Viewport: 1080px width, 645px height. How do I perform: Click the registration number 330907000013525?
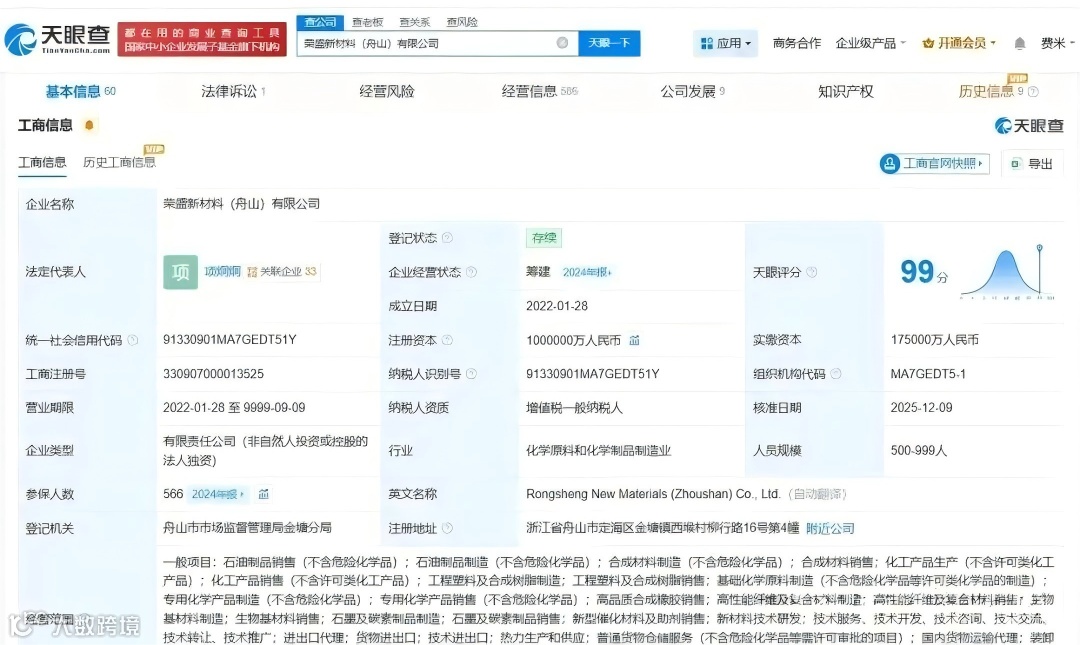(213, 373)
